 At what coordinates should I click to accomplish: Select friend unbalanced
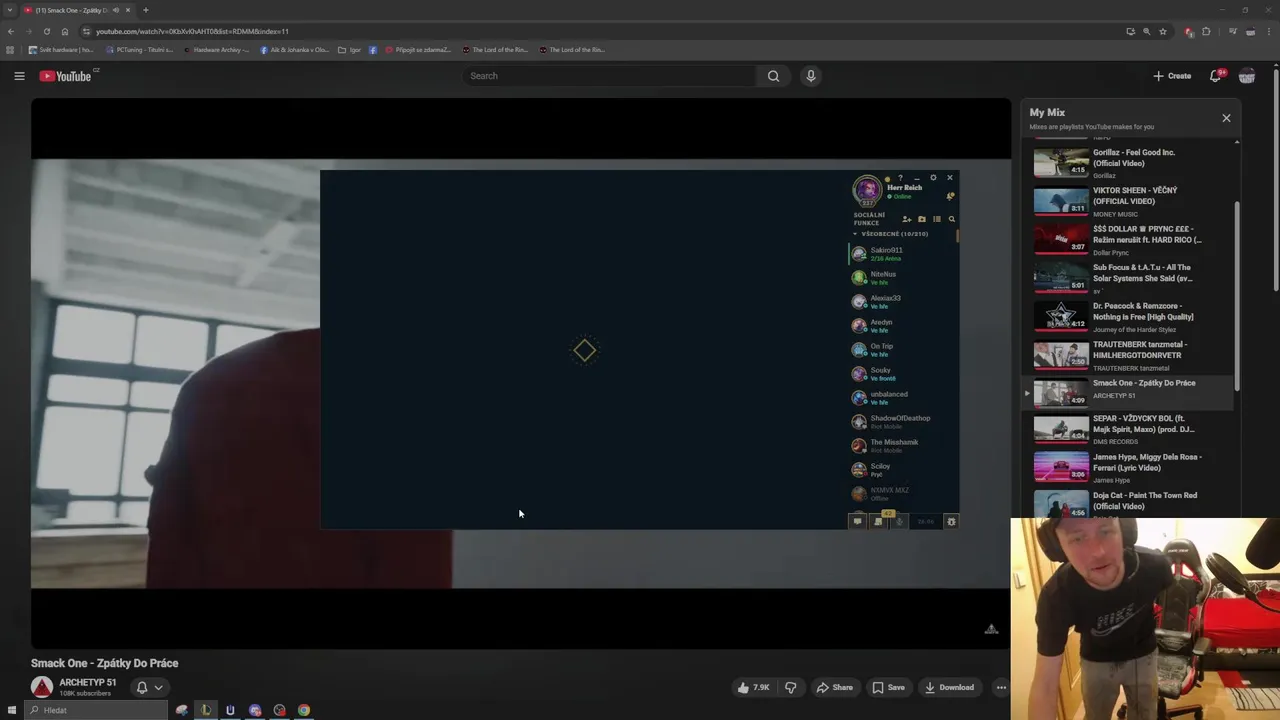pyautogui.click(x=903, y=398)
